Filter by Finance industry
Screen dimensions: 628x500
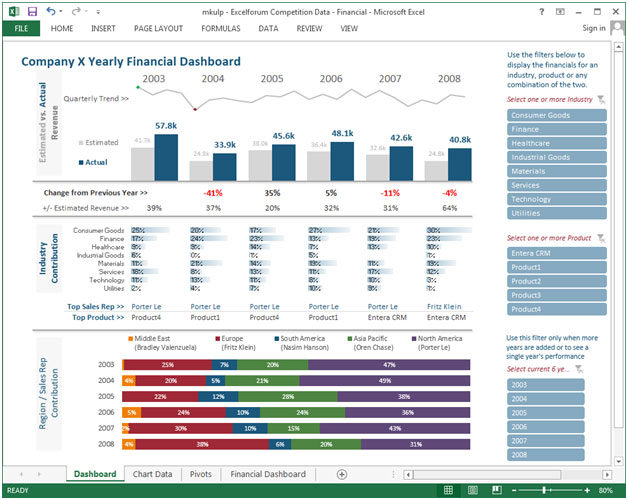tap(557, 129)
